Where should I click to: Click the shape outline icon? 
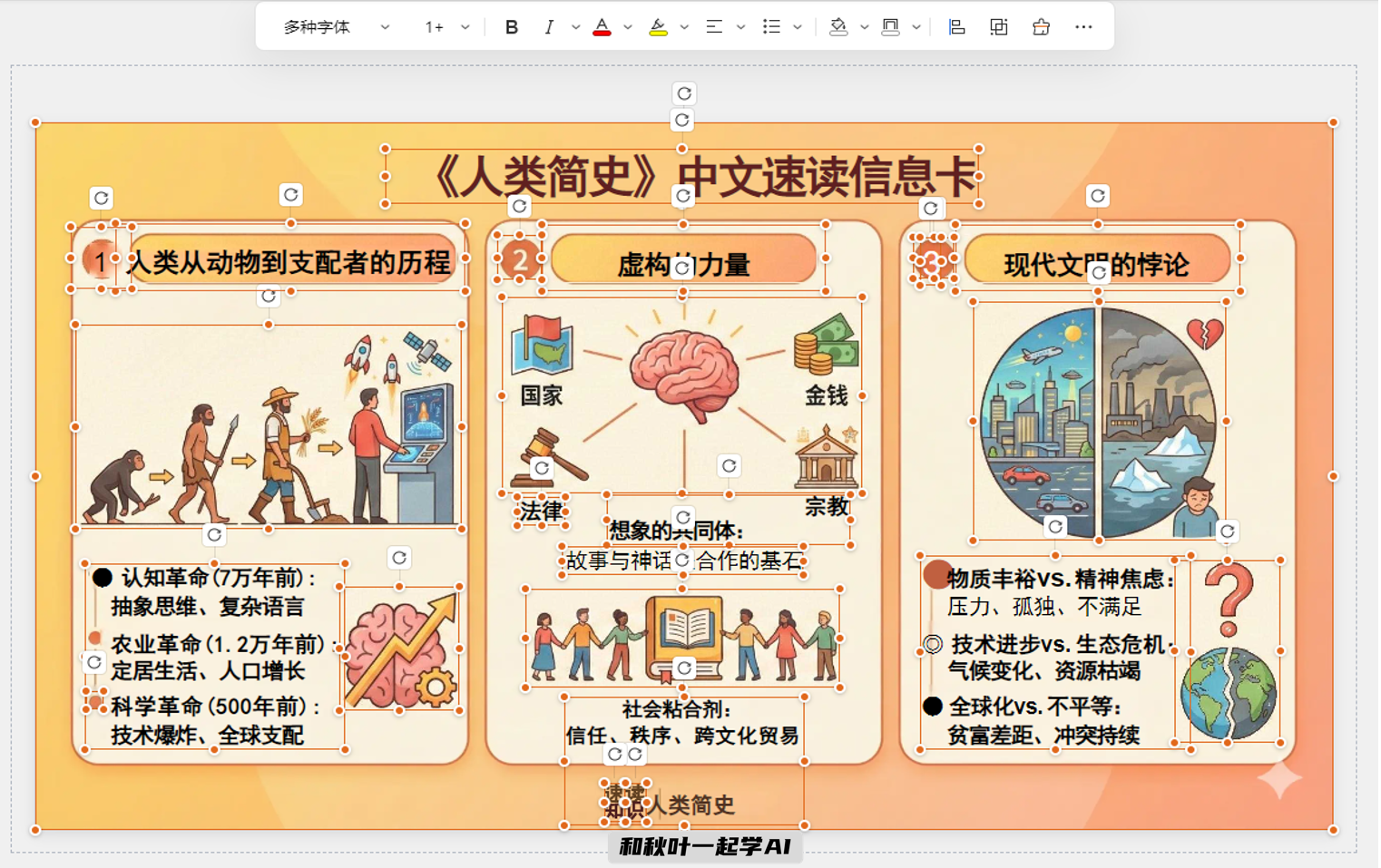[892, 26]
